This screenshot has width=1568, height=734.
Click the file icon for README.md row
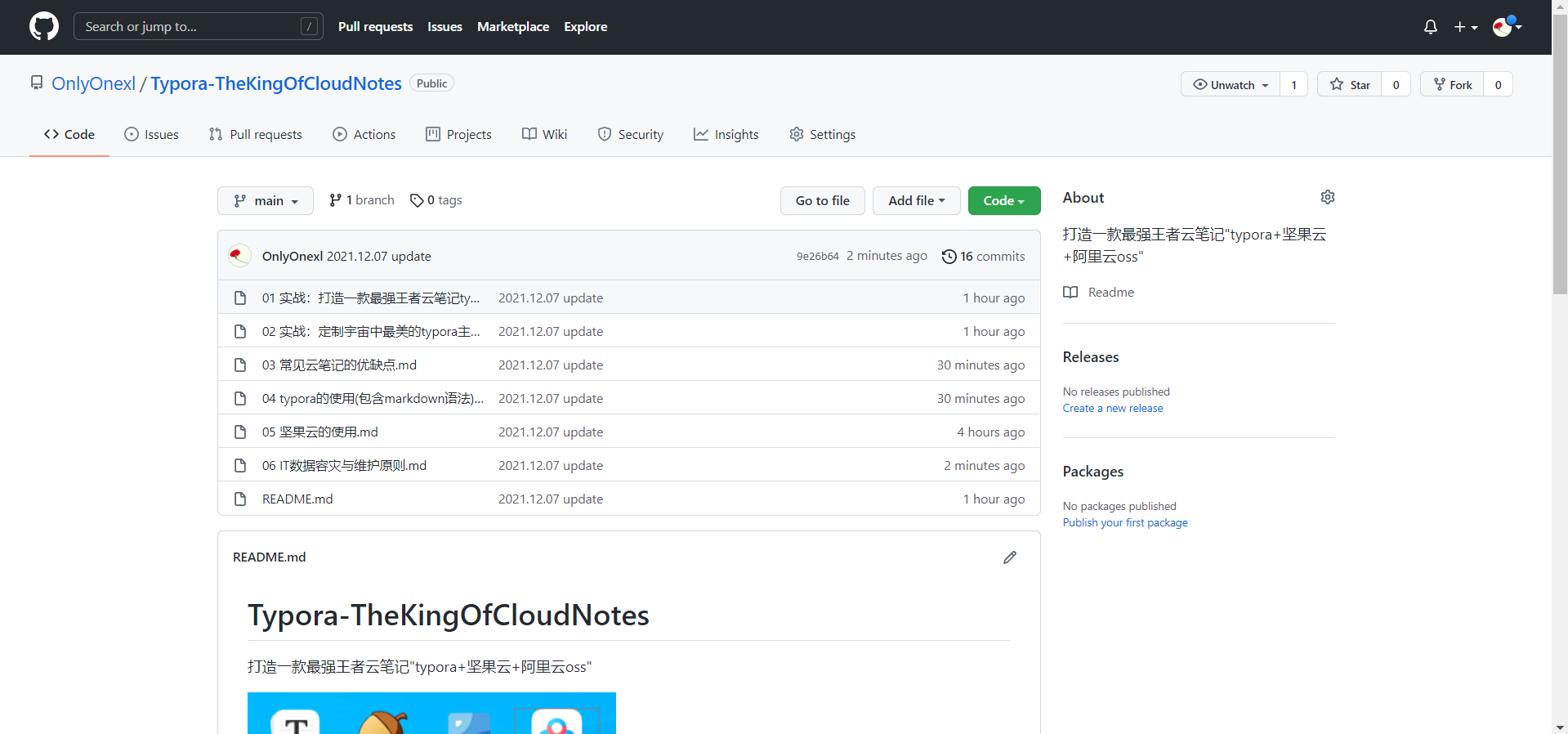240,499
